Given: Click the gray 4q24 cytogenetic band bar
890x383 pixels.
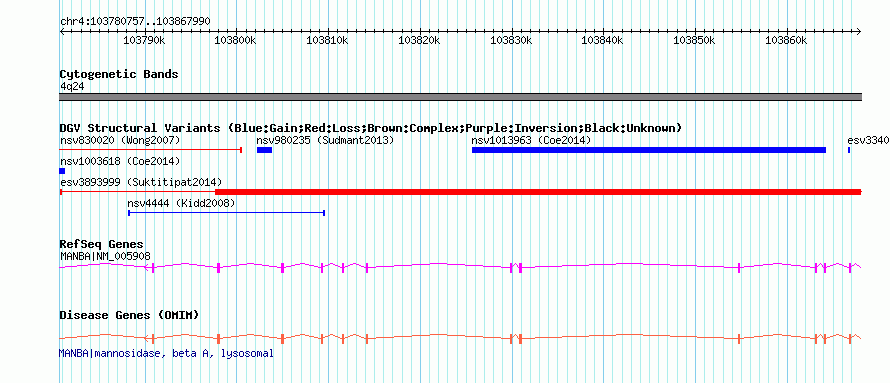Looking at the screenshot, I should [461, 97].
